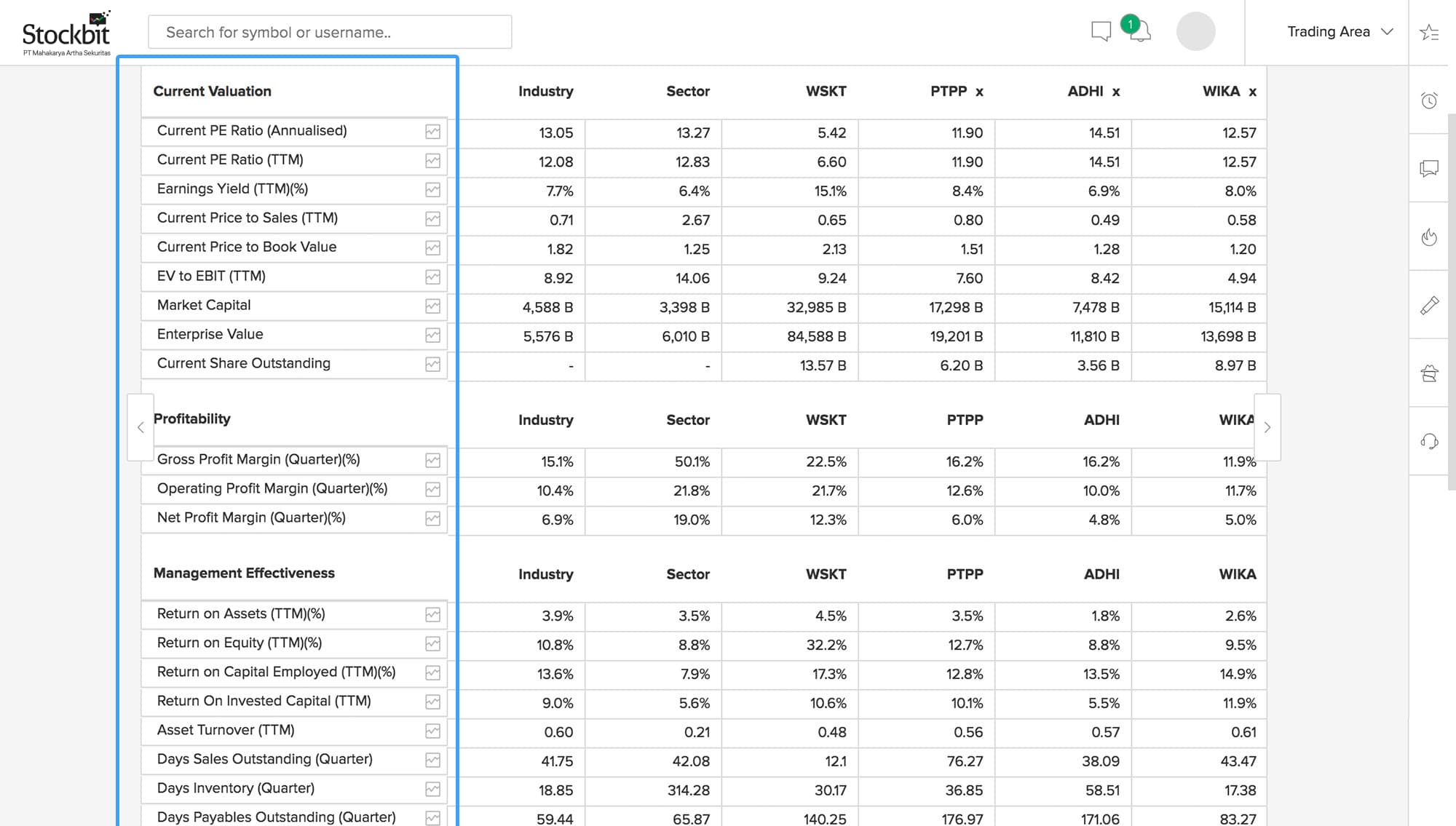Image resolution: width=1456 pixels, height=826 pixels.
Task: Open EV to EBIT (TTM) chart icon
Action: 432,277
